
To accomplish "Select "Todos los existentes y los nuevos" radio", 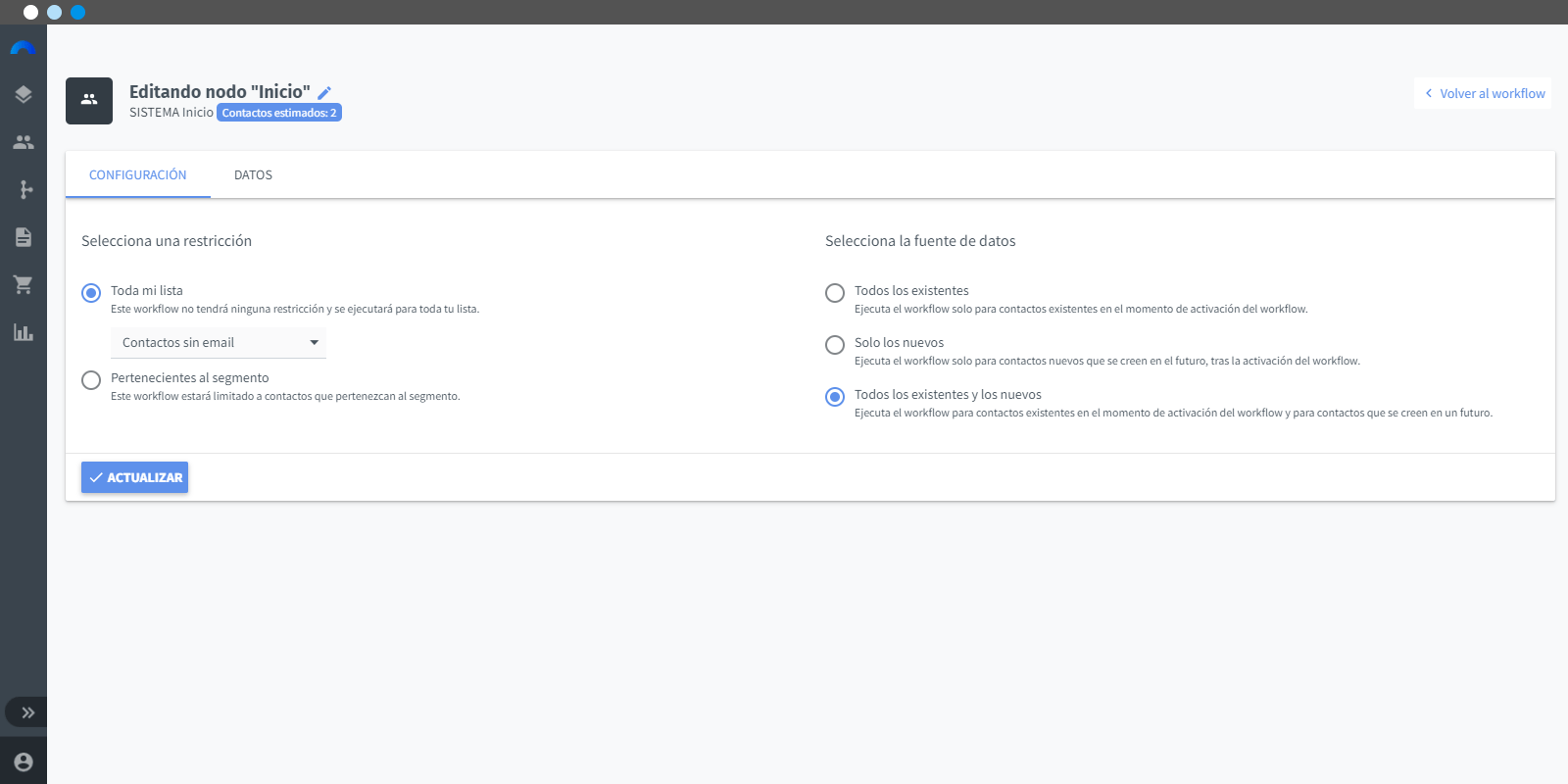I will [835, 397].
